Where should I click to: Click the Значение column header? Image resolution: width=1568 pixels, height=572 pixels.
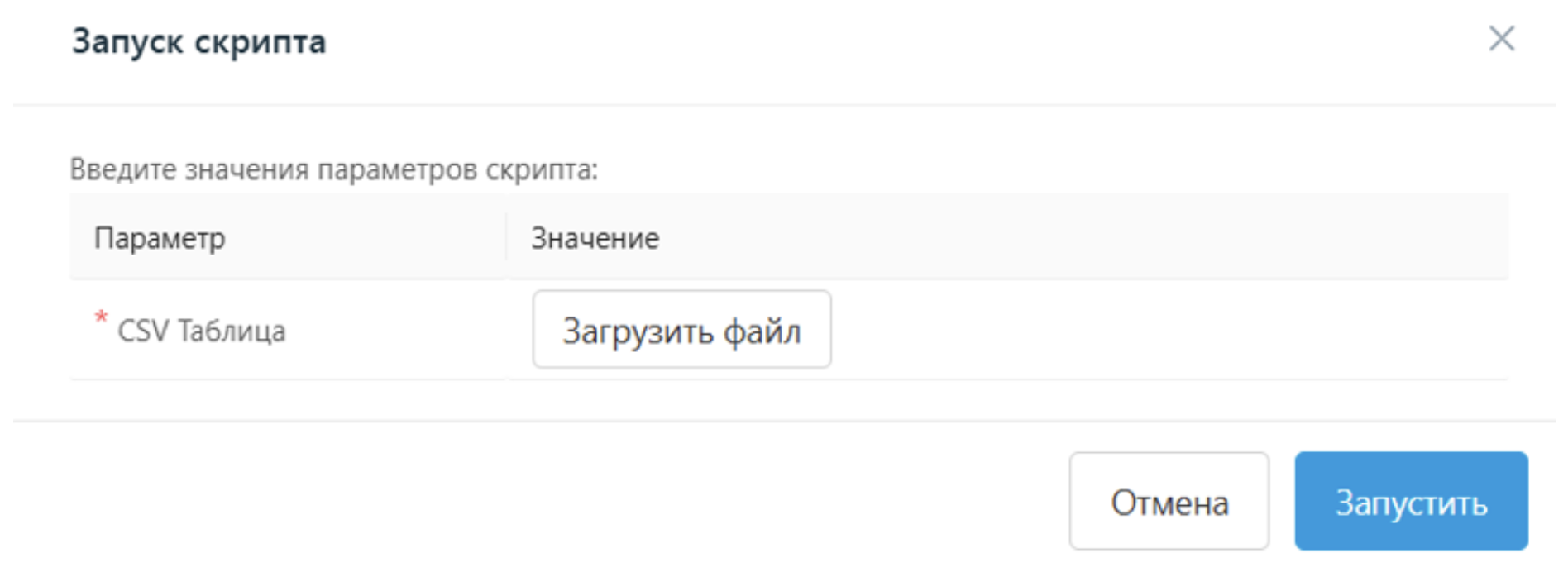[595, 238]
